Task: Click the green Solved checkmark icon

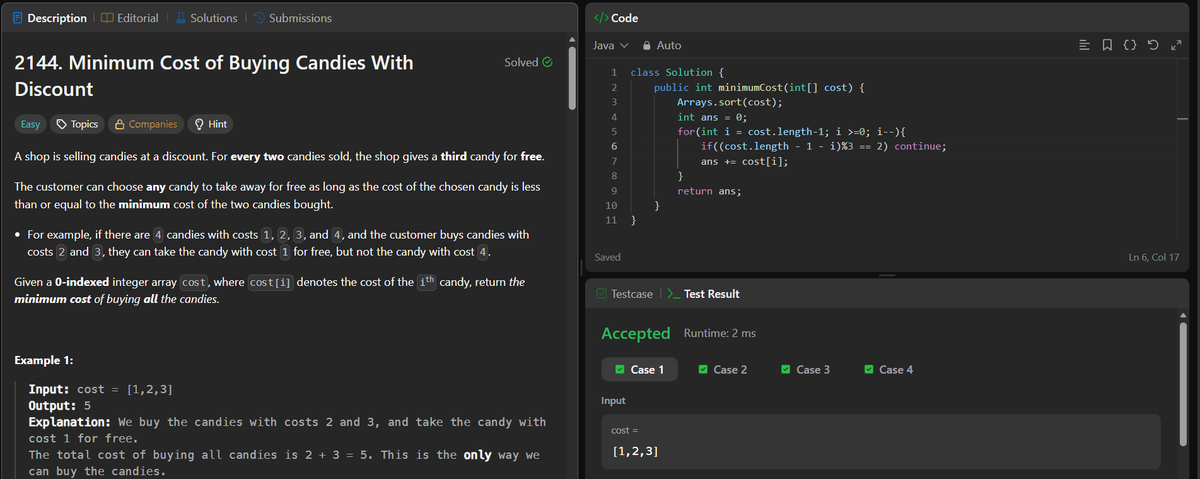Action: tap(546, 62)
